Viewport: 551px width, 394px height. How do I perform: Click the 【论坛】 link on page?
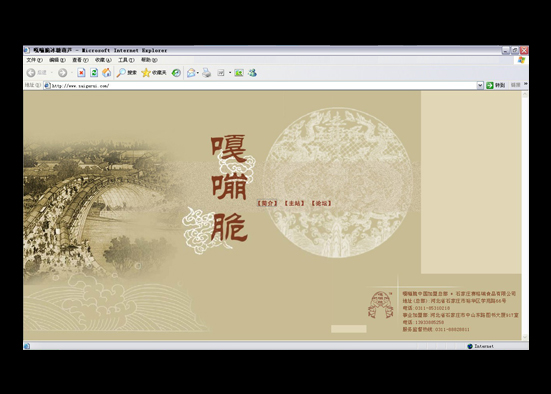point(321,203)
